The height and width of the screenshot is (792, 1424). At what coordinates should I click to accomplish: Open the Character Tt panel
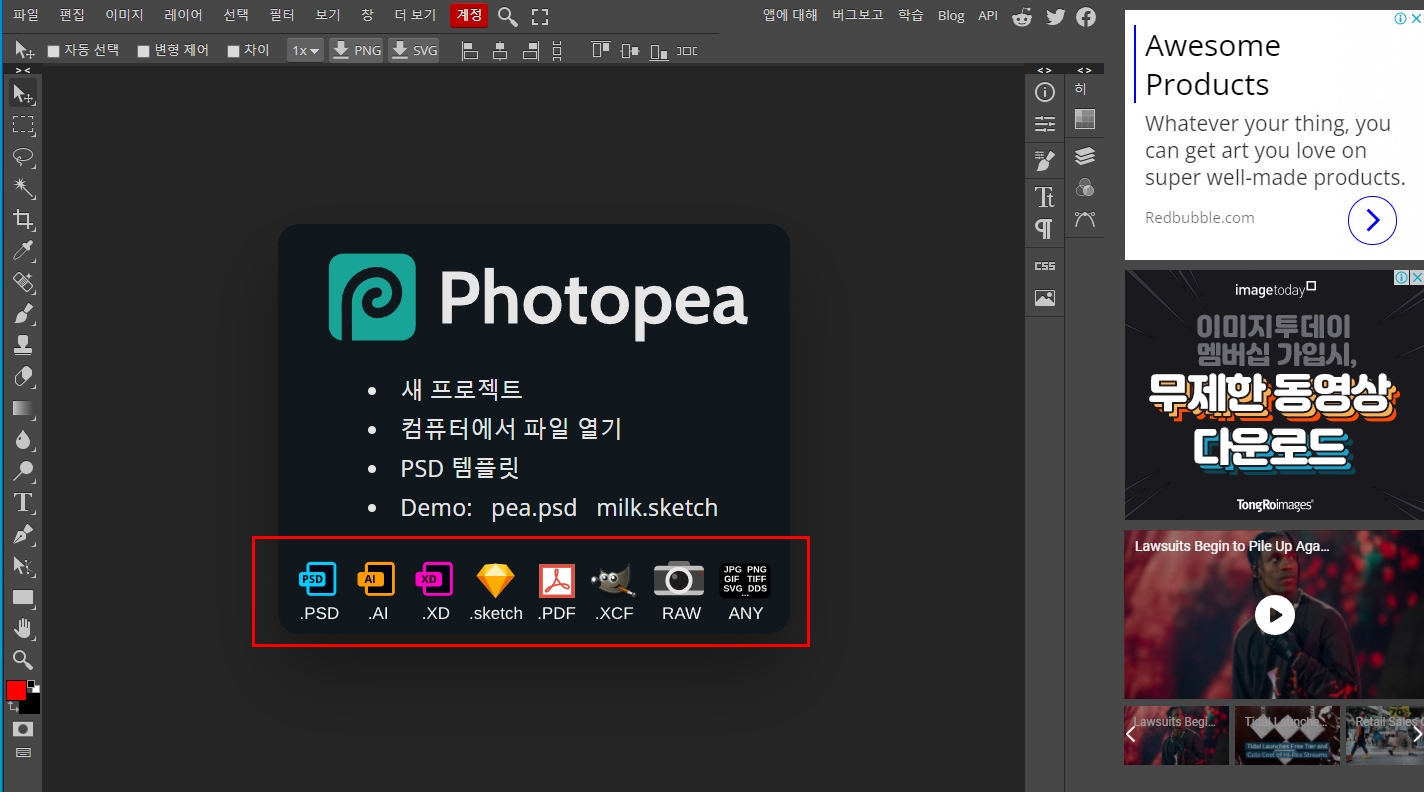(x=1045, y=197)
